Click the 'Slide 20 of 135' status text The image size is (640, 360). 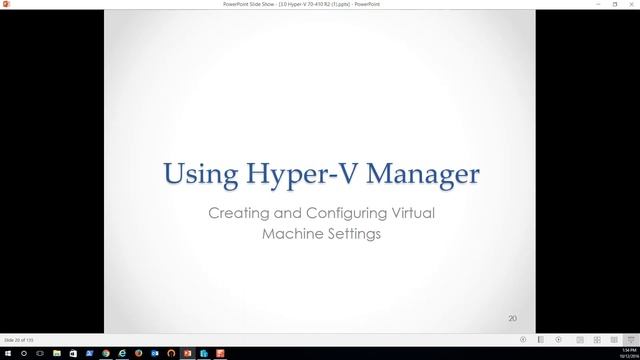tap(18, 340)
